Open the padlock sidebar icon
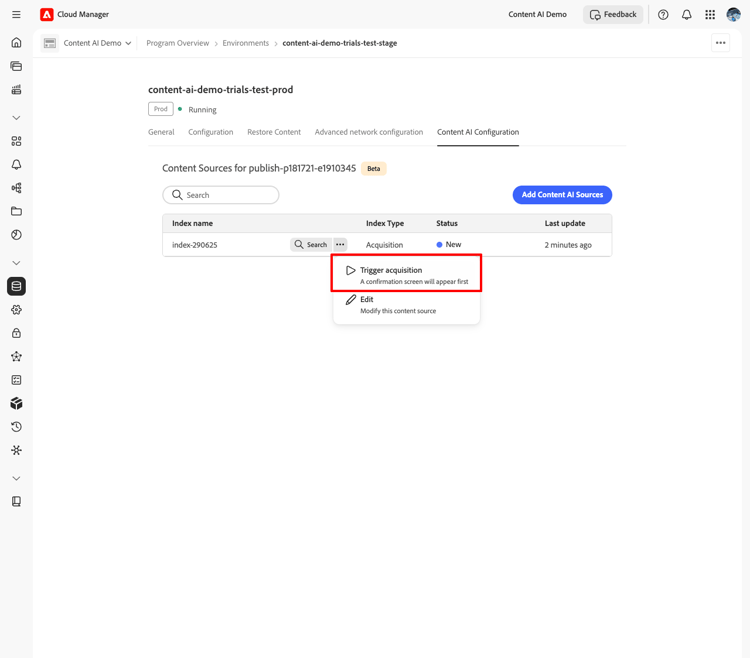Screen dimensions: 750x658 coord(16,333)
